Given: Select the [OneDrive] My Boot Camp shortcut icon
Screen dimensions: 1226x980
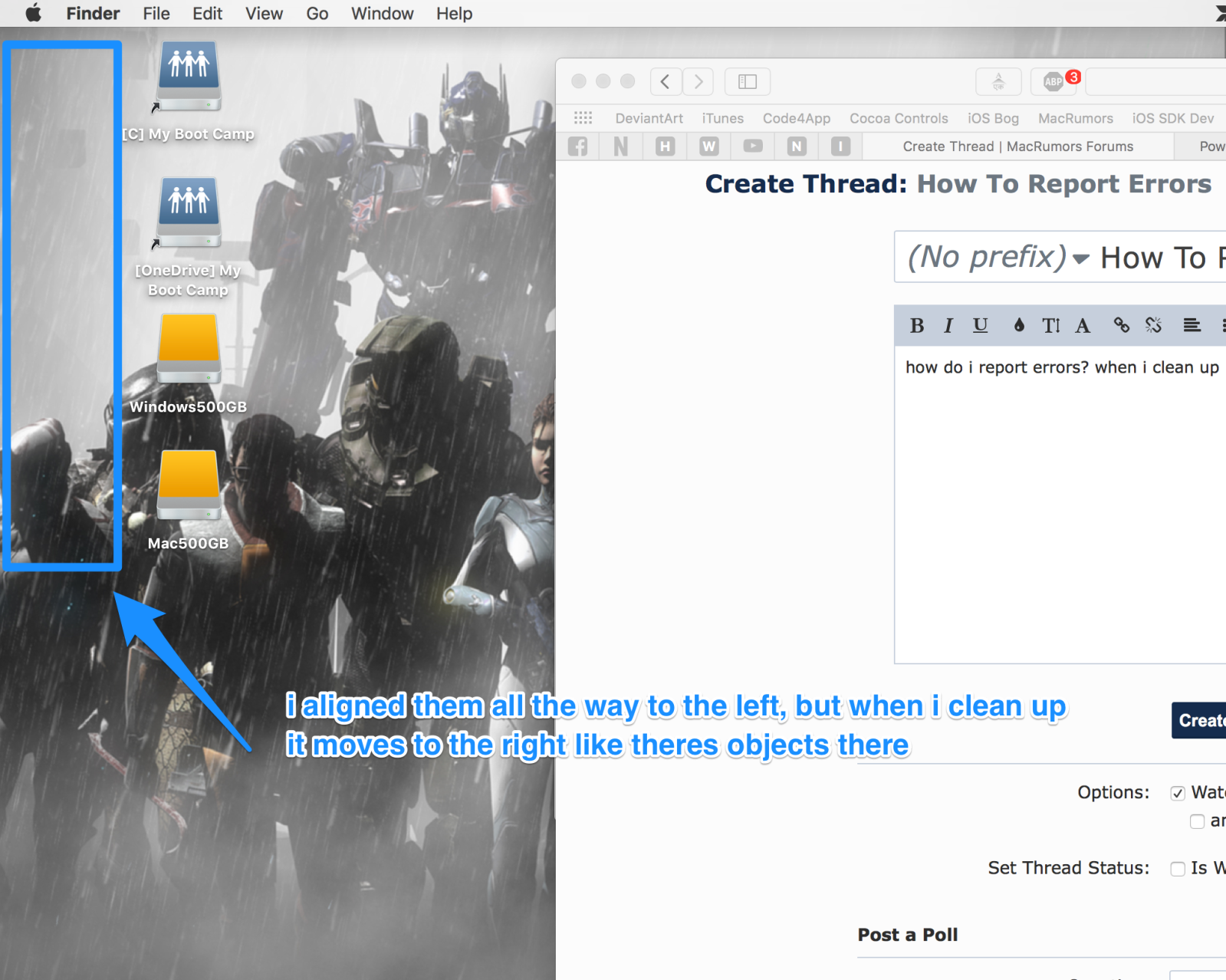Looking at the screenshot, I should pos(189,212).
